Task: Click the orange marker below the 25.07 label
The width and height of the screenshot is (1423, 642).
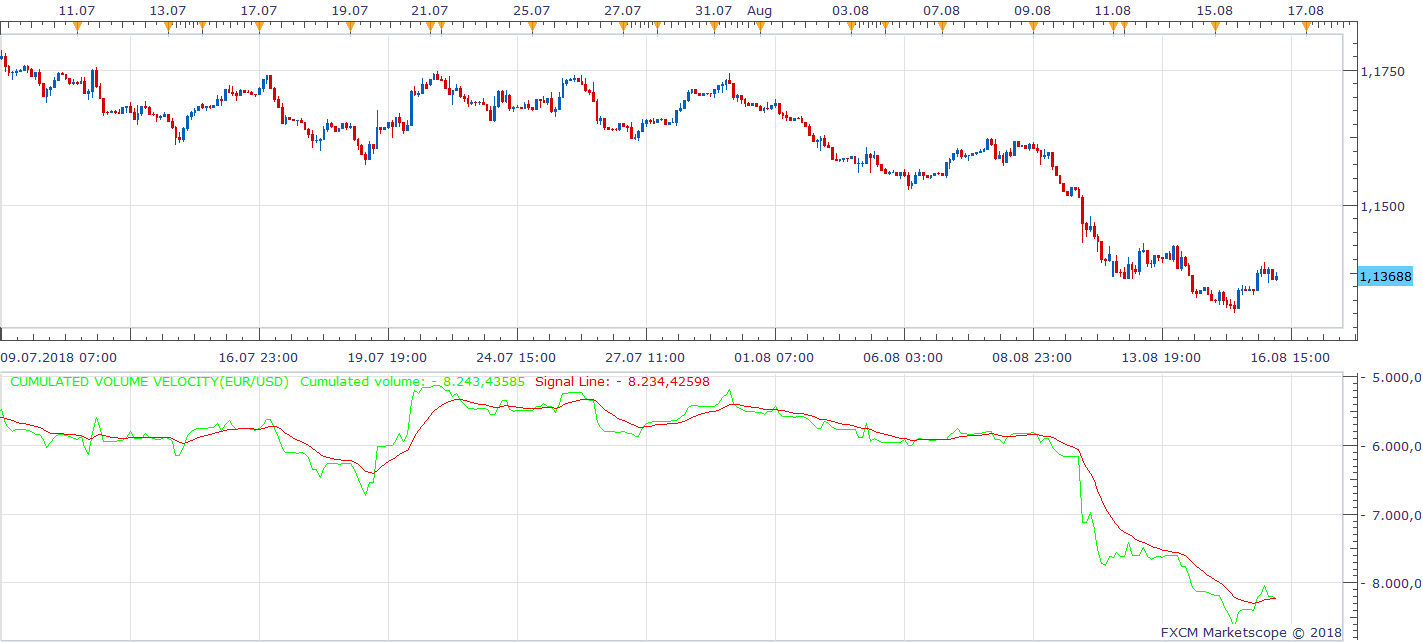Action: (x=532, y=27)
